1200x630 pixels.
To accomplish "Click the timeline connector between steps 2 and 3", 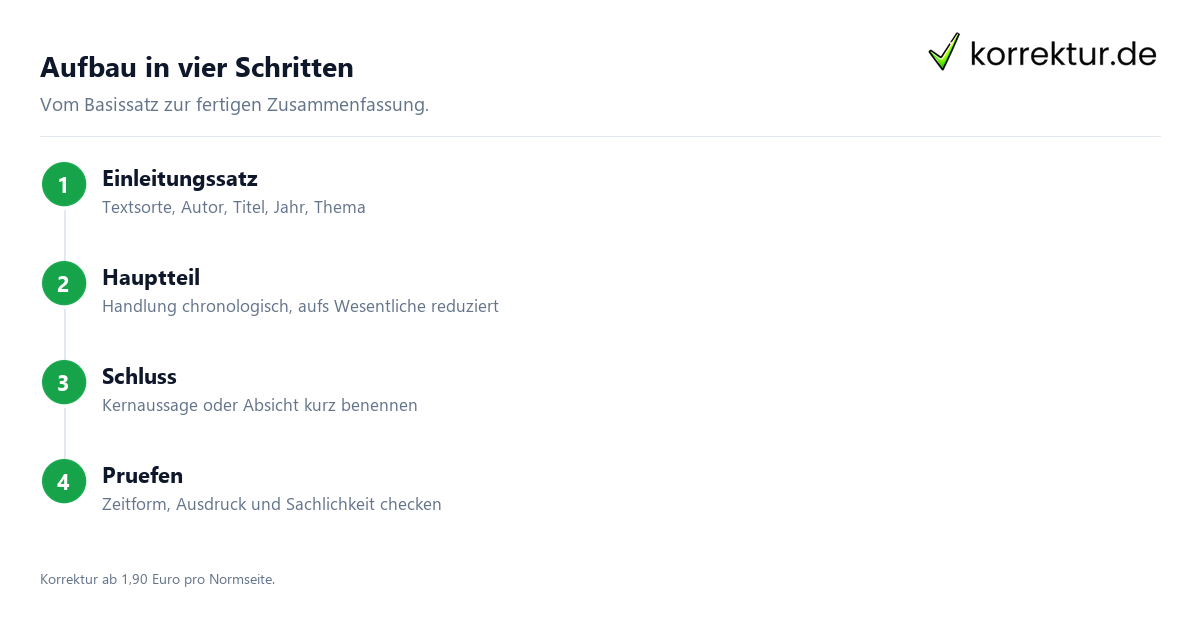I will pyautogui.click(x=64, y=332).
